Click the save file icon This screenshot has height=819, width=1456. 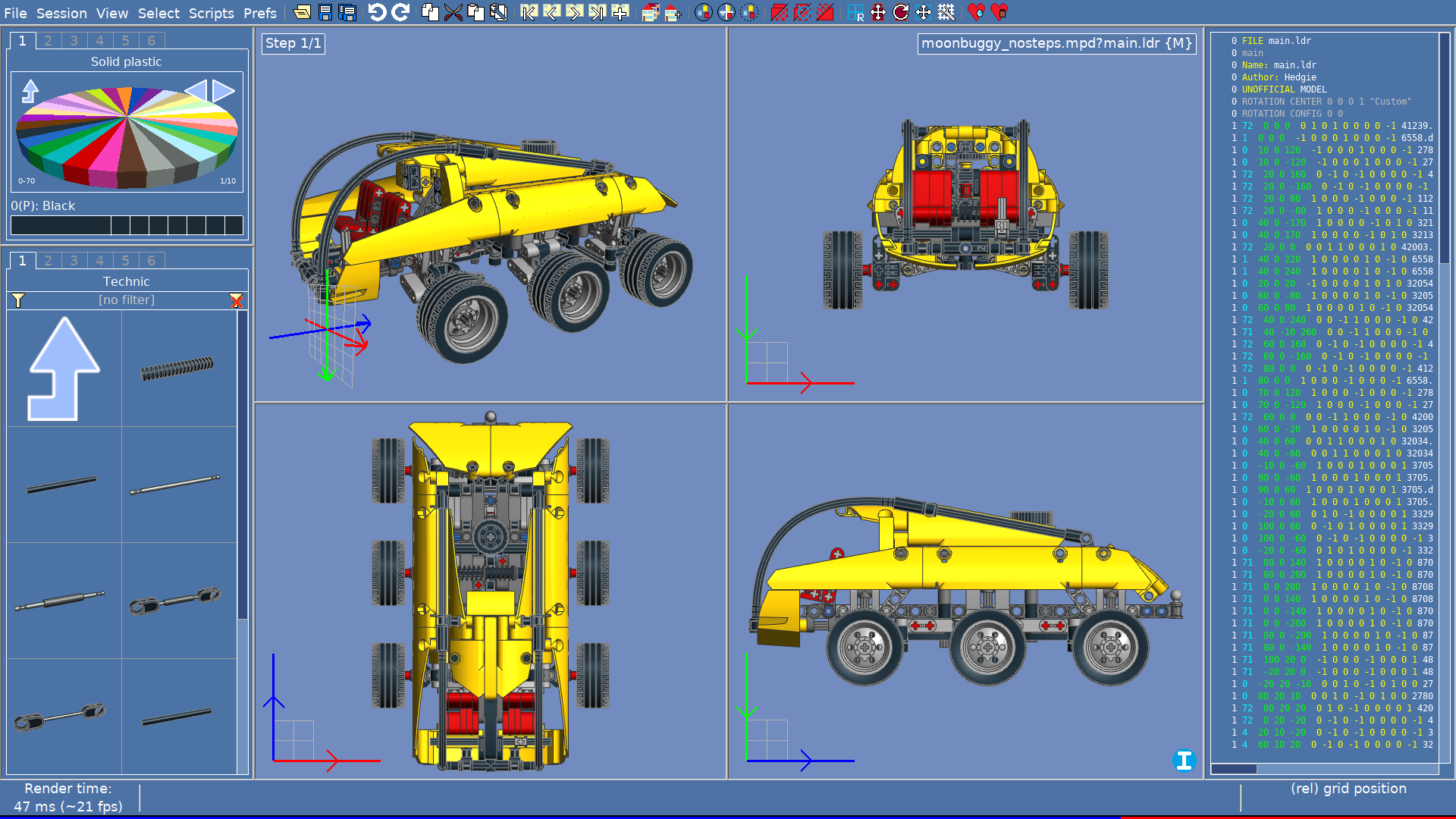(325, 12)
